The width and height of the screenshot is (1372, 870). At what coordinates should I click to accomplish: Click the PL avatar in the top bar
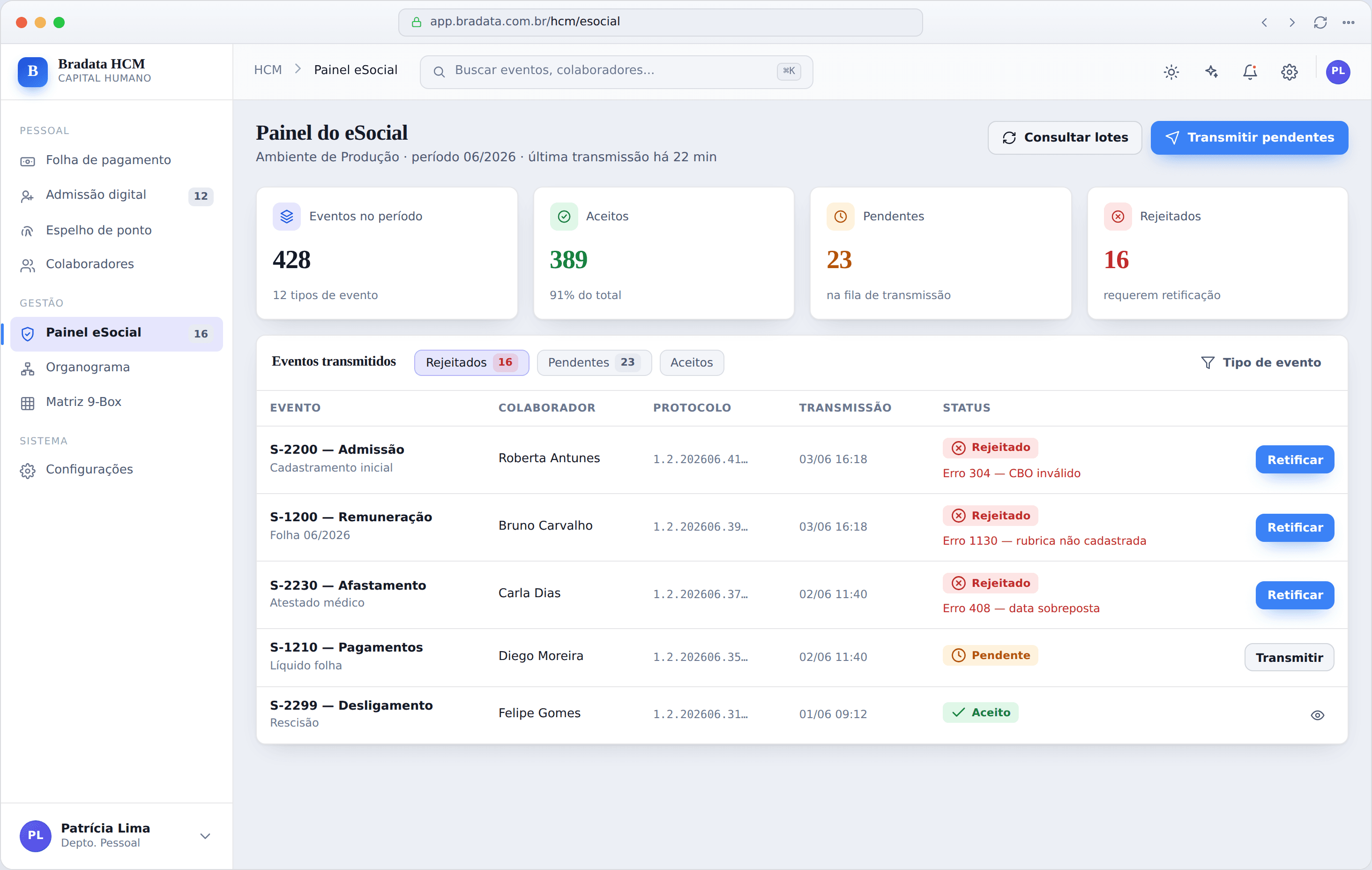point(1337,72)
